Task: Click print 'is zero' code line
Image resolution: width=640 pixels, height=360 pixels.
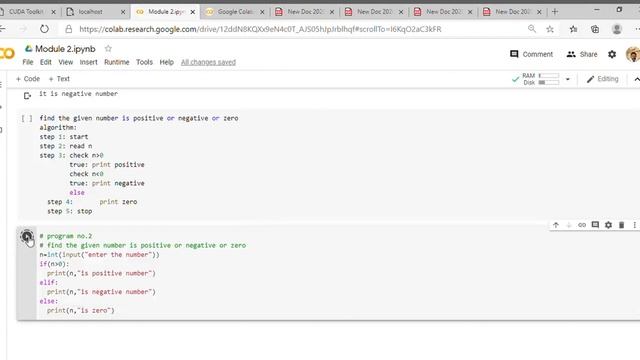Action: click(81, 310)
